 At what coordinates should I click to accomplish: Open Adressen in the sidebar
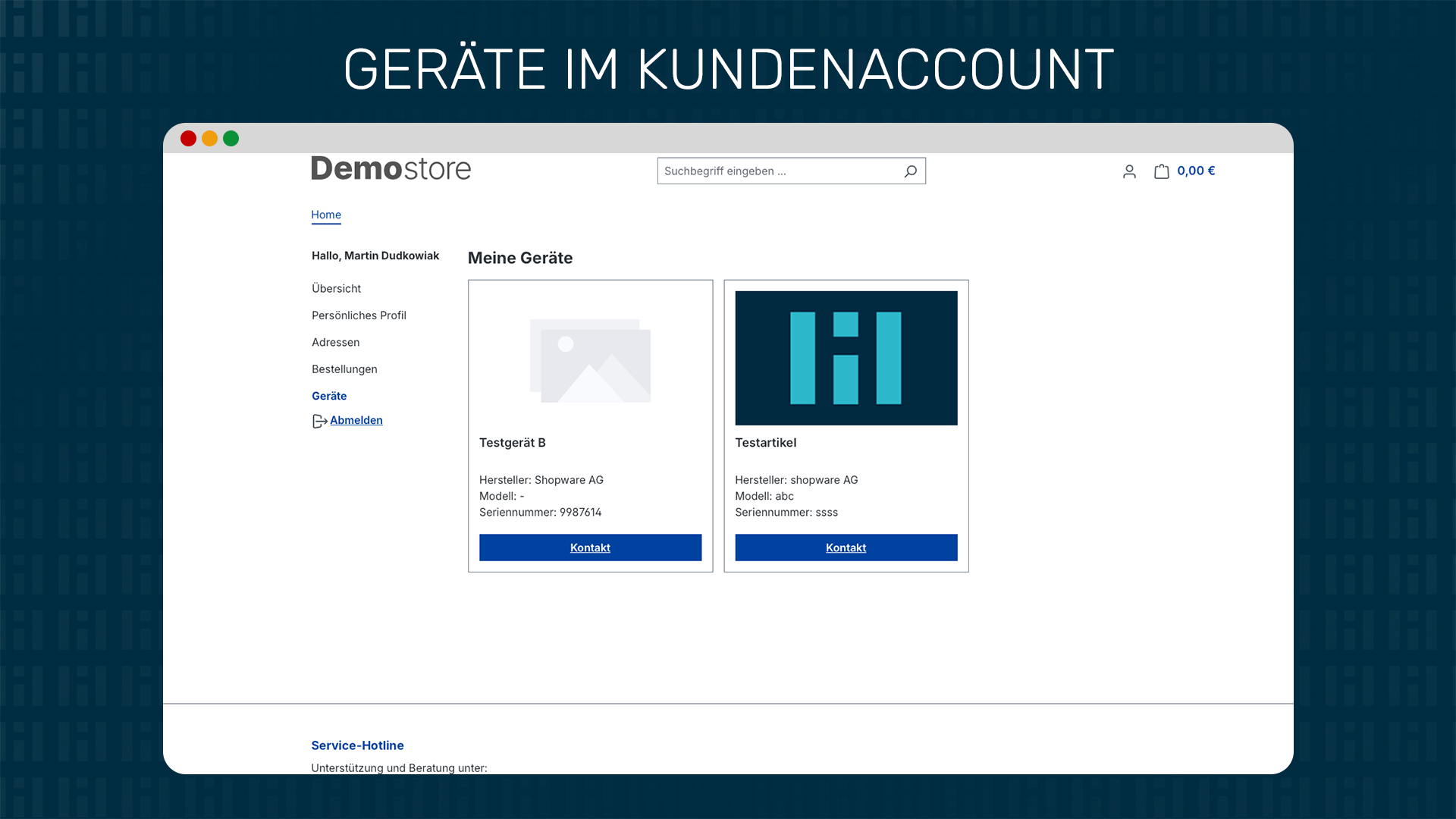click(x=335, y=342)
